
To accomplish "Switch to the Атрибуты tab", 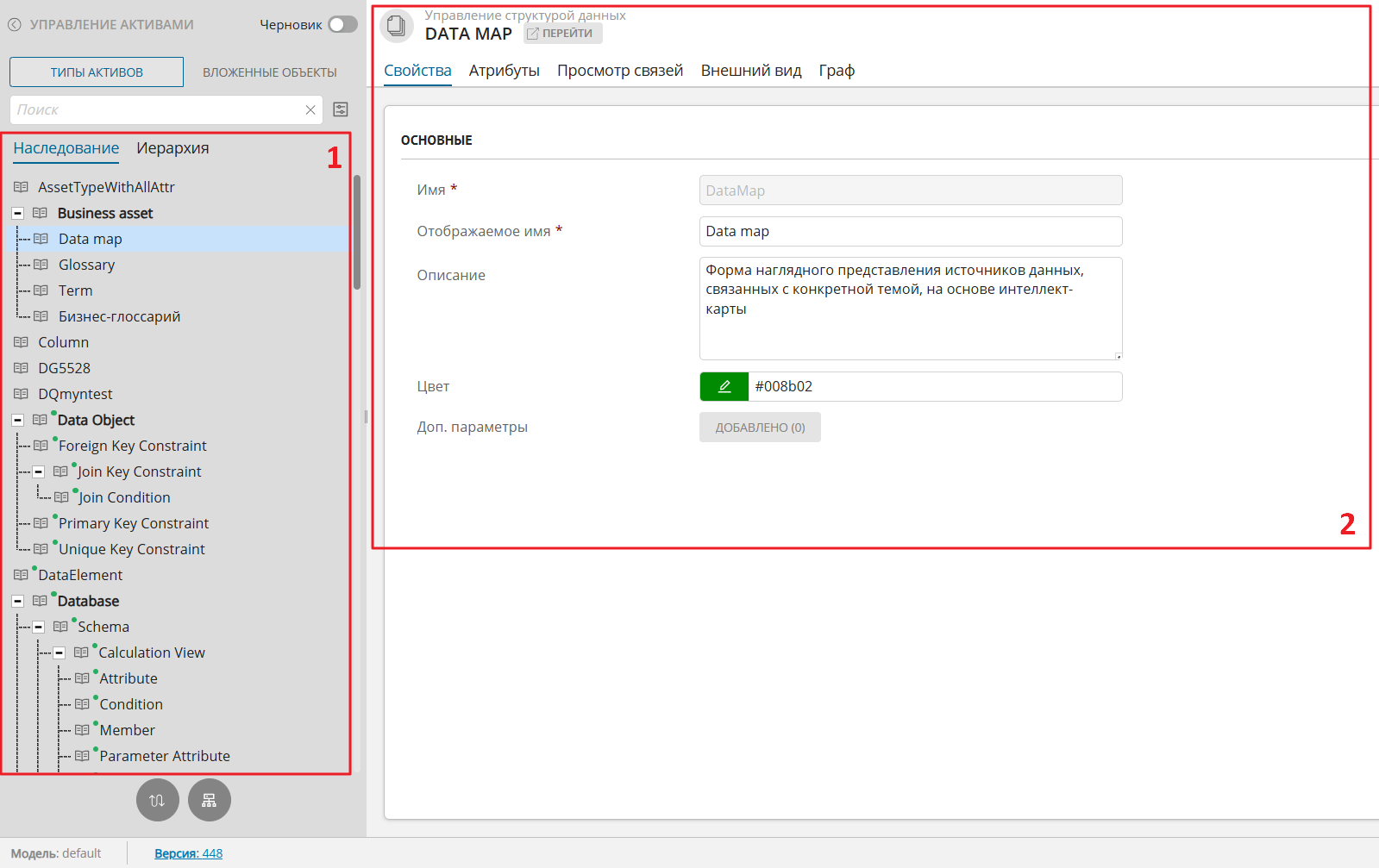I will [504, 71].
